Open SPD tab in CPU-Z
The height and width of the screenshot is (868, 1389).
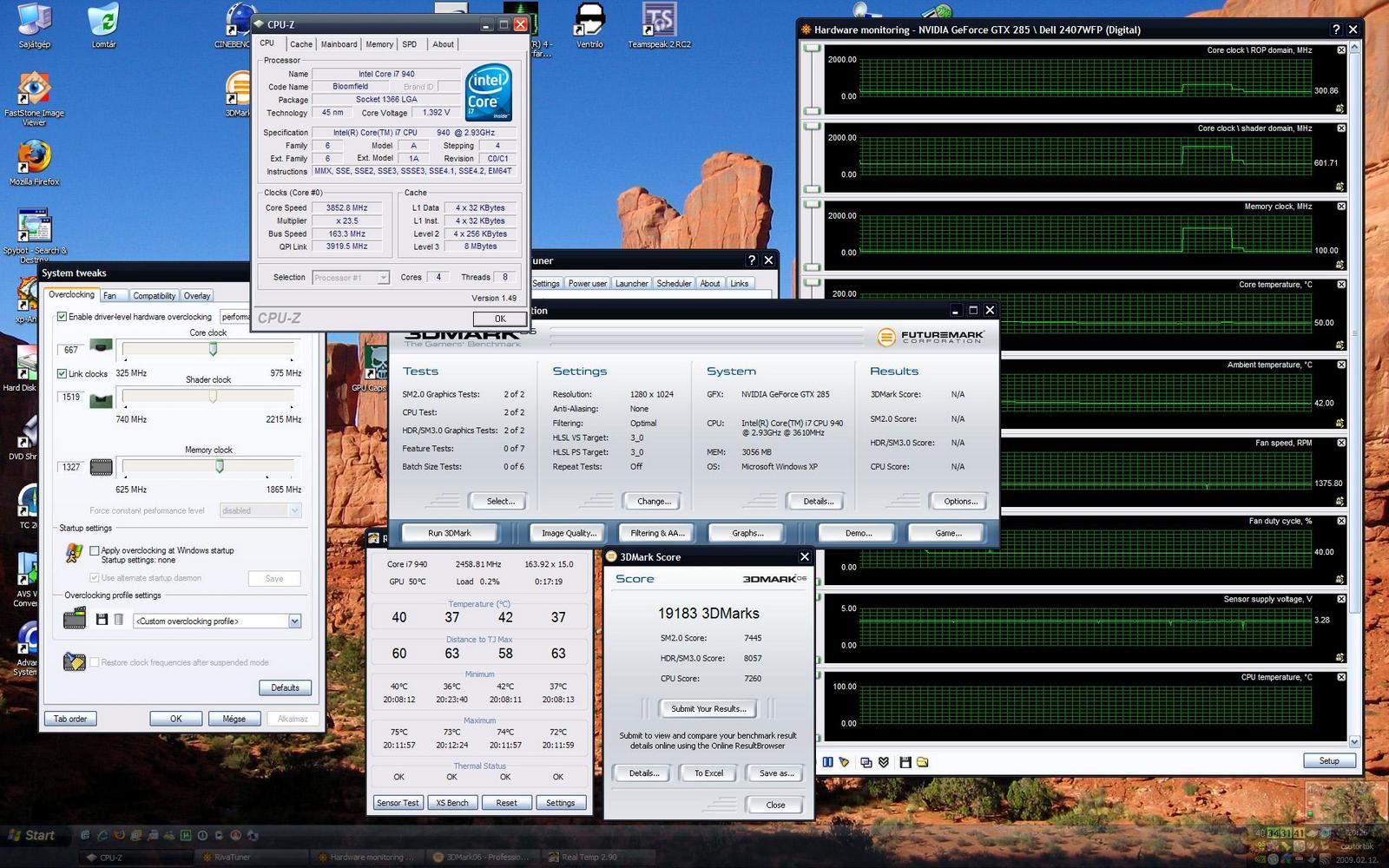pyautogui.click(x=410, y=44)
